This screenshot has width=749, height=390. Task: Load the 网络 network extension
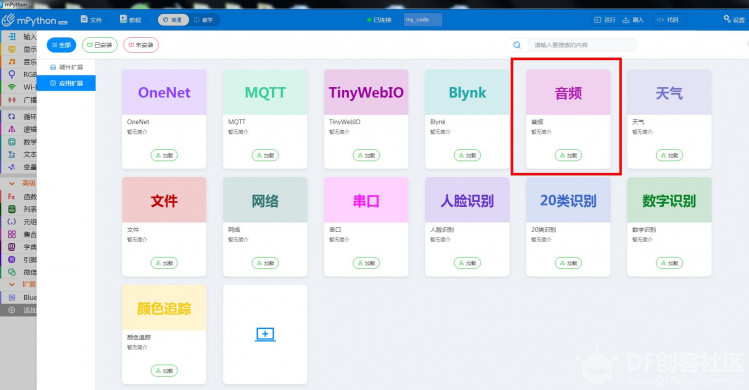click(265, 263)
